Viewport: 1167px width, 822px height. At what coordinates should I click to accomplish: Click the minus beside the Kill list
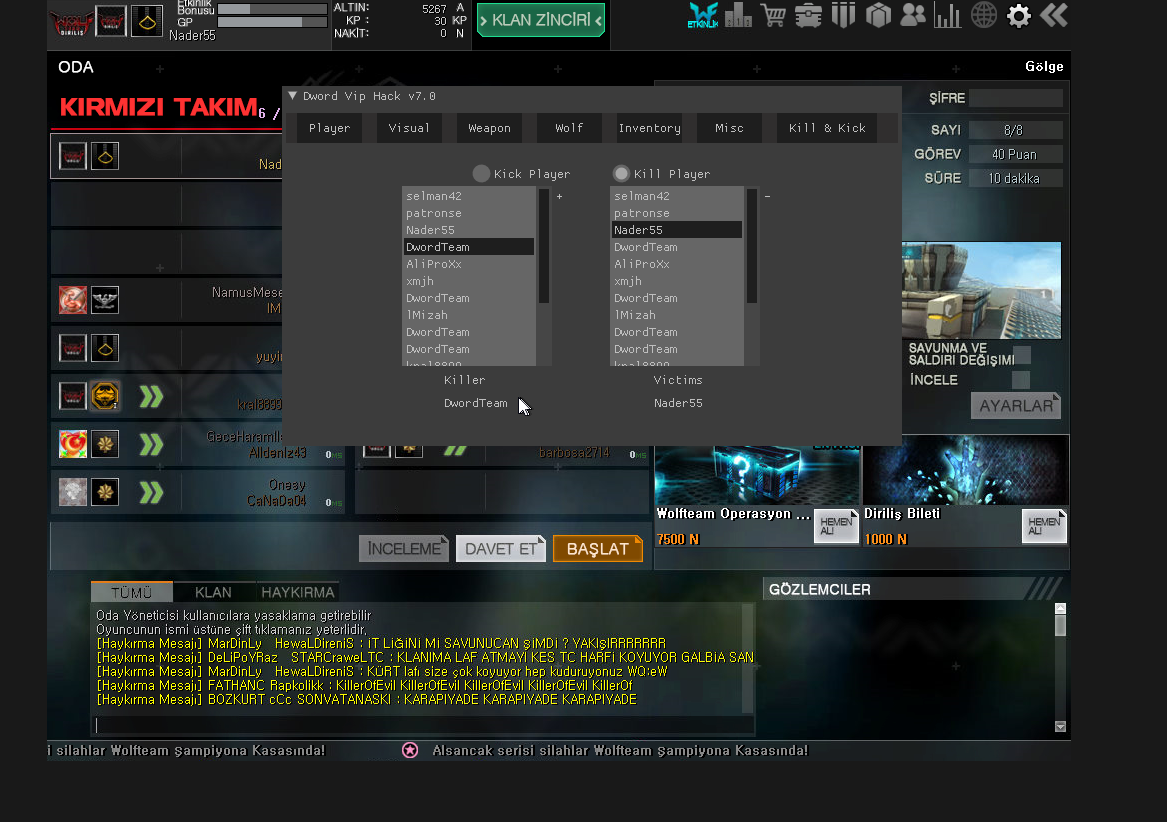point(767,197)
